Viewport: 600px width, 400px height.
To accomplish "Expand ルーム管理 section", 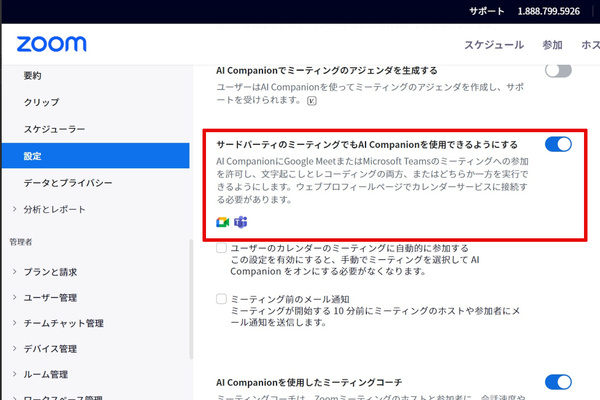I will 15,374.
